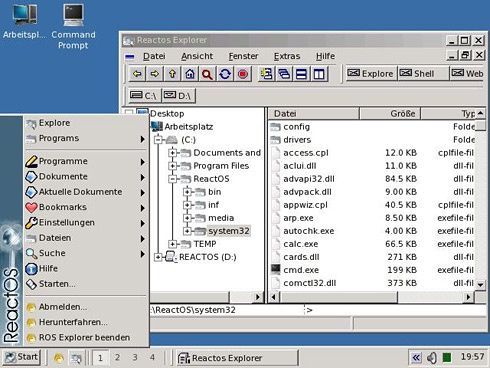Viewport: 490px width, 368px height.
Task: Tile windows horizontally toolbar icon
Action: 301,74
